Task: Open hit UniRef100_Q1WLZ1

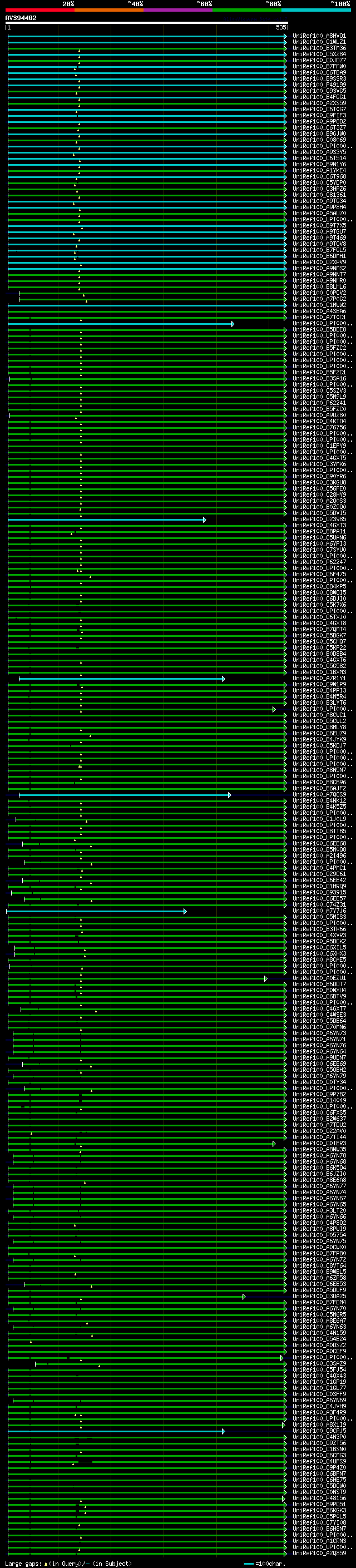Action: pyautogui.click(x=319, y=42)
